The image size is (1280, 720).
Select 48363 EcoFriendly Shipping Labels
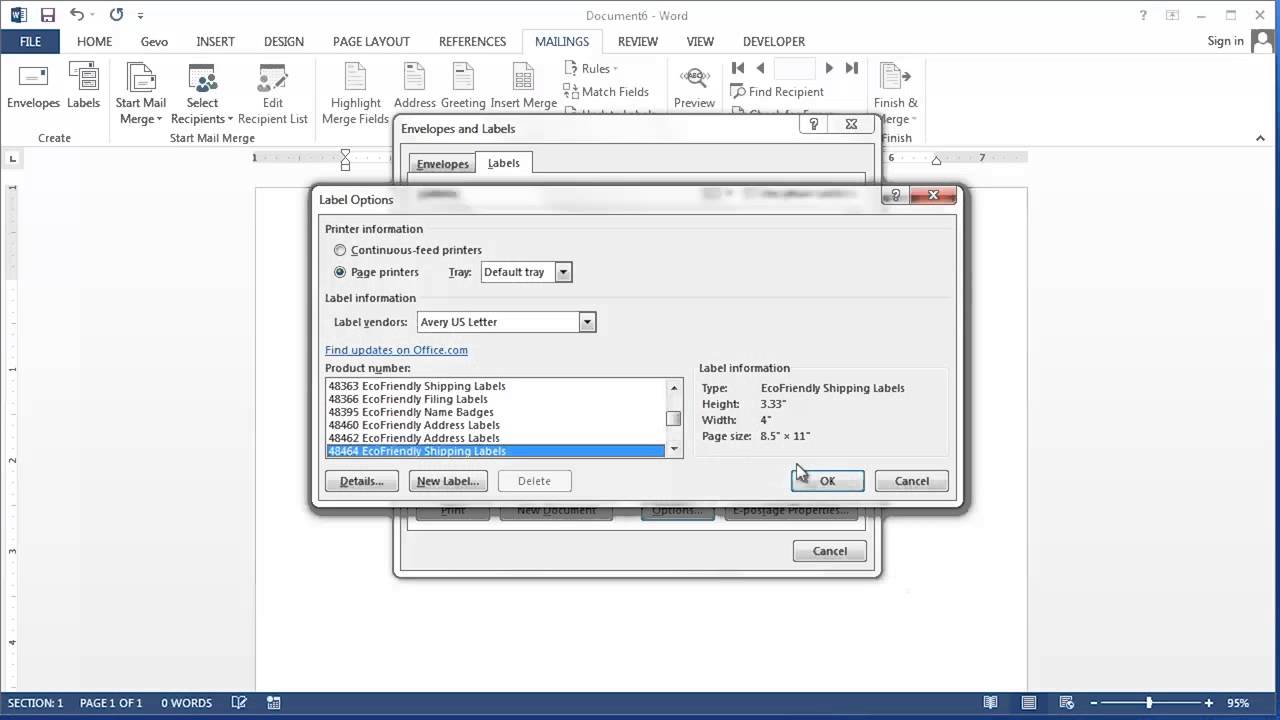[496, 386]
